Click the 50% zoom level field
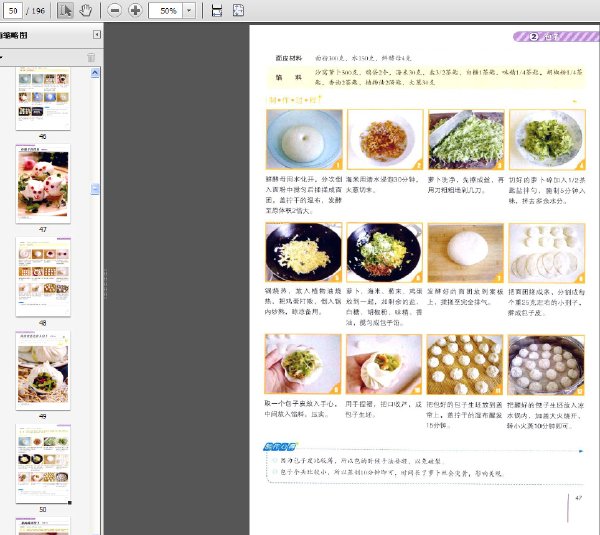Viewport: 600px width, 535px height. pos(166,10)
